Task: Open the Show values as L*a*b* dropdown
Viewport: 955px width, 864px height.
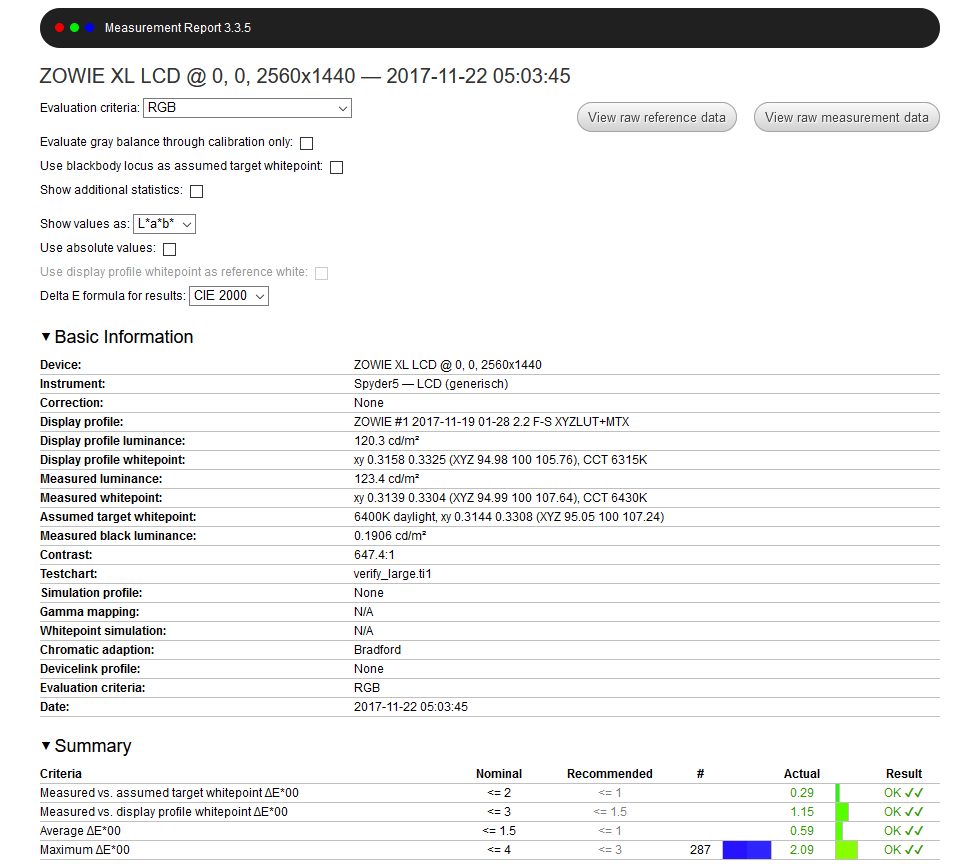Action: (x=164, y=224)
